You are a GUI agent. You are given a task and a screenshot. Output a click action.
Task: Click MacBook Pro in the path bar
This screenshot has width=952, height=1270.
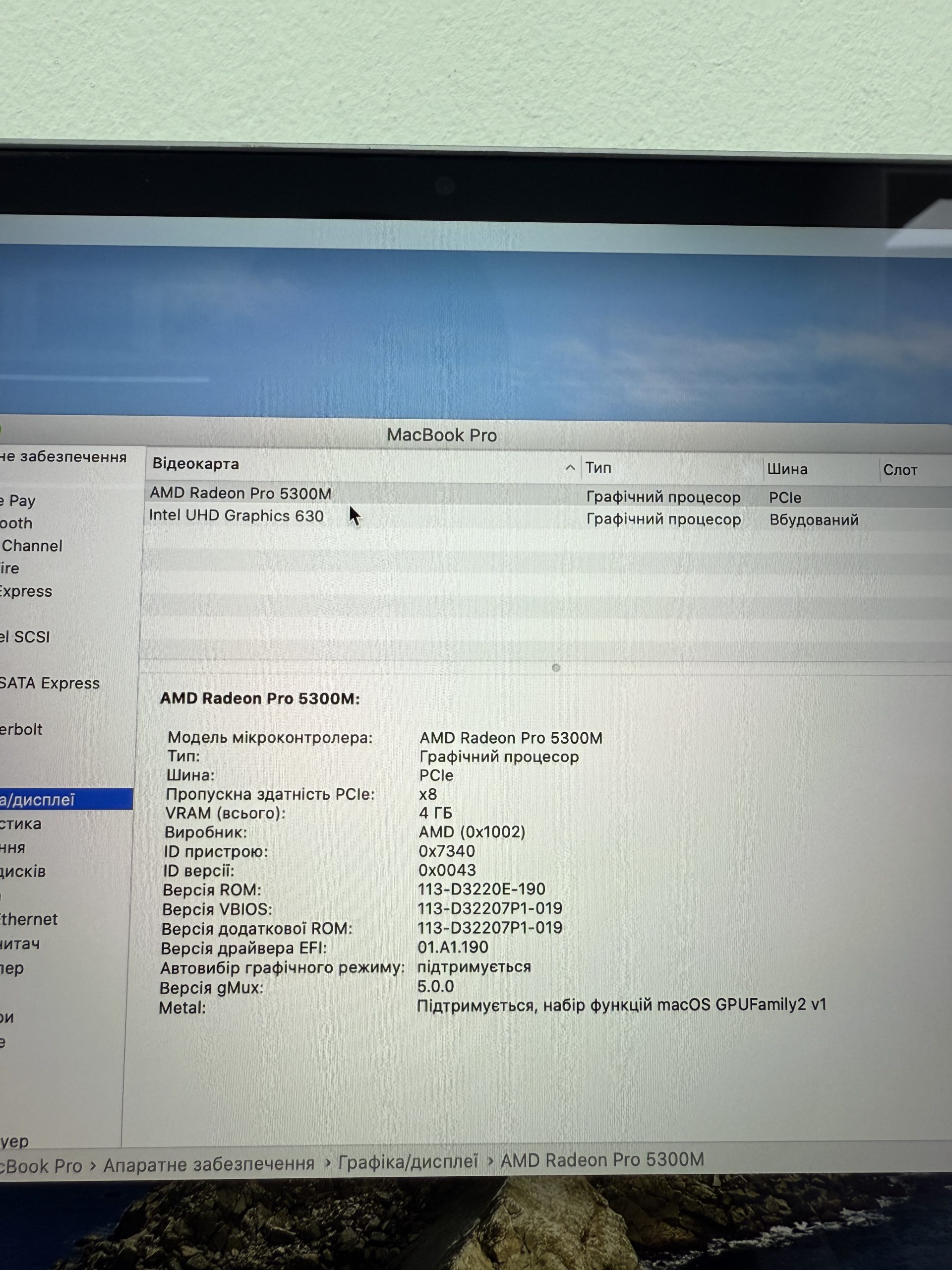41,1165
